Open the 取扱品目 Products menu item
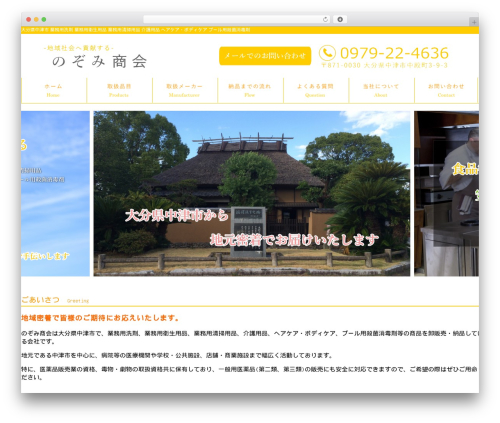Screen dimensions: 500x423 [119, 90]
